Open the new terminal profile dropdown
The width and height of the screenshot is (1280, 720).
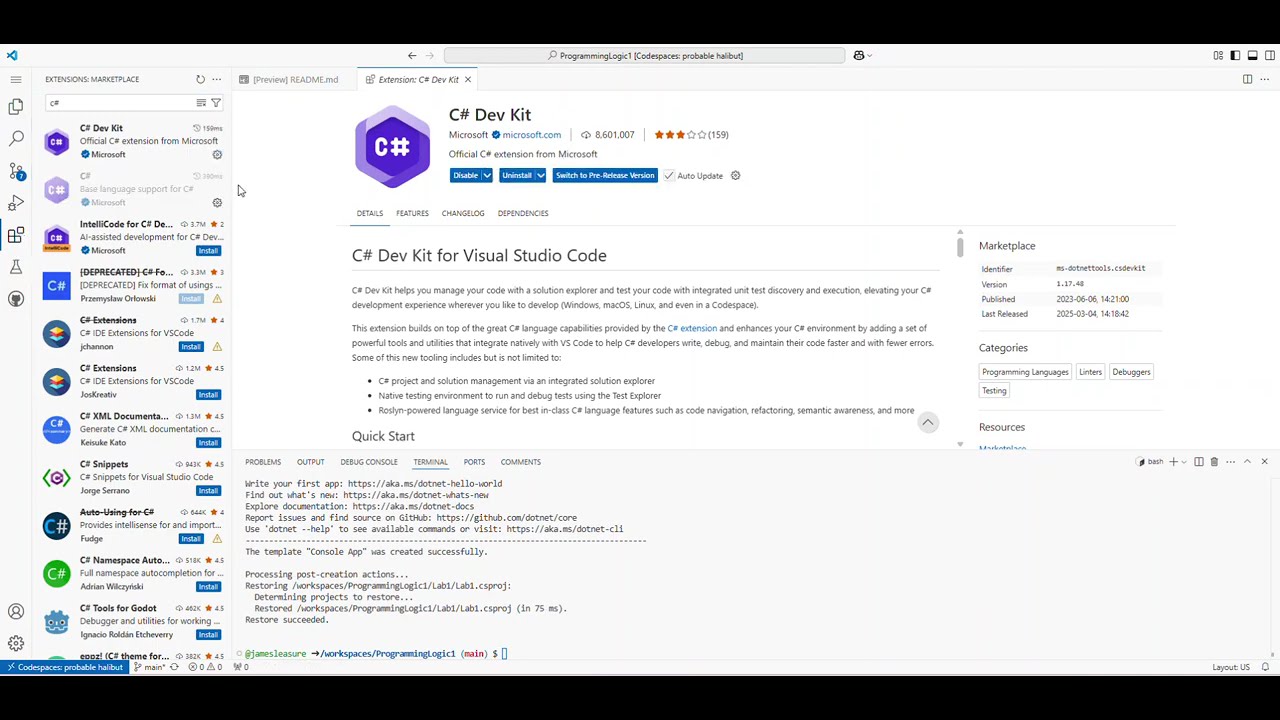click(1184, 462)
